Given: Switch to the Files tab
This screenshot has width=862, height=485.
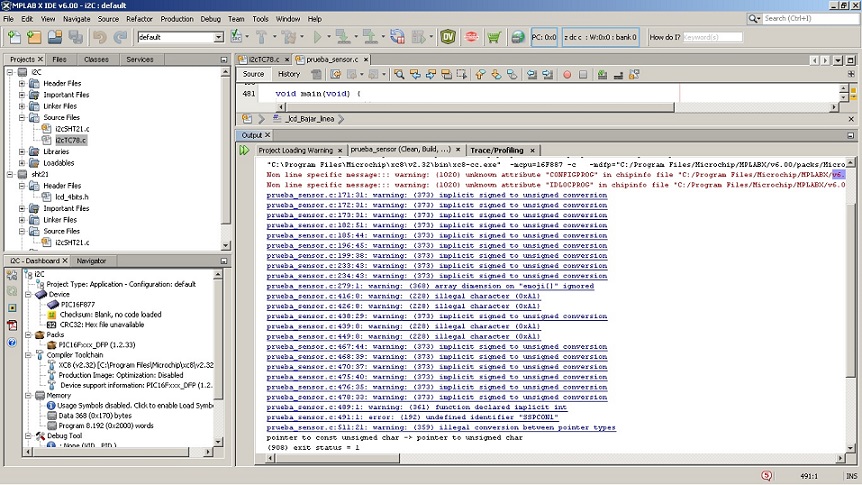Looking at the screenshot, I should 59,59.
